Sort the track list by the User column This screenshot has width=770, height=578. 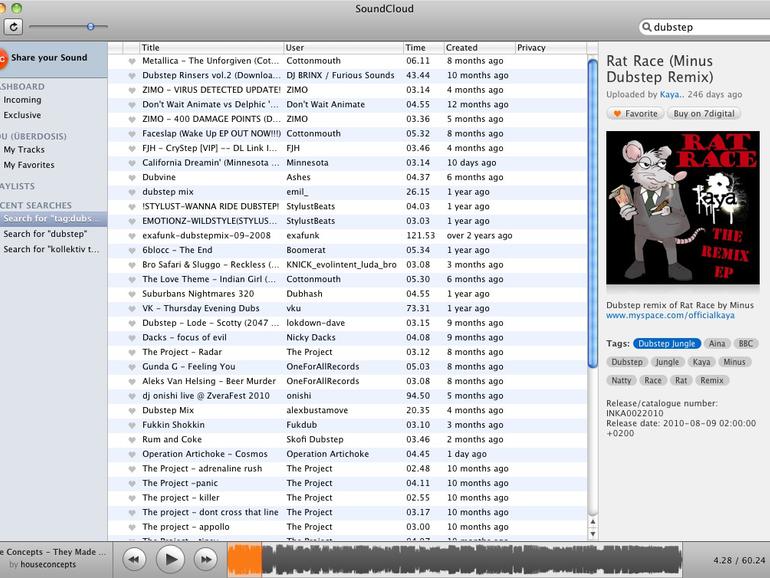[343, 48]
